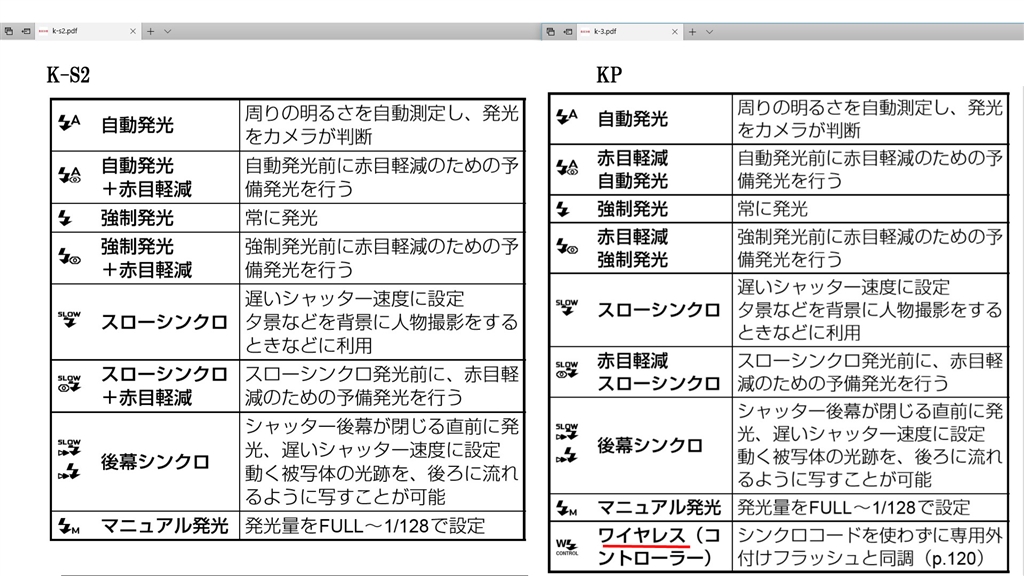Click the underlined ワイヤレス text in KP table
1024x576 pixels.
(642, 536)
